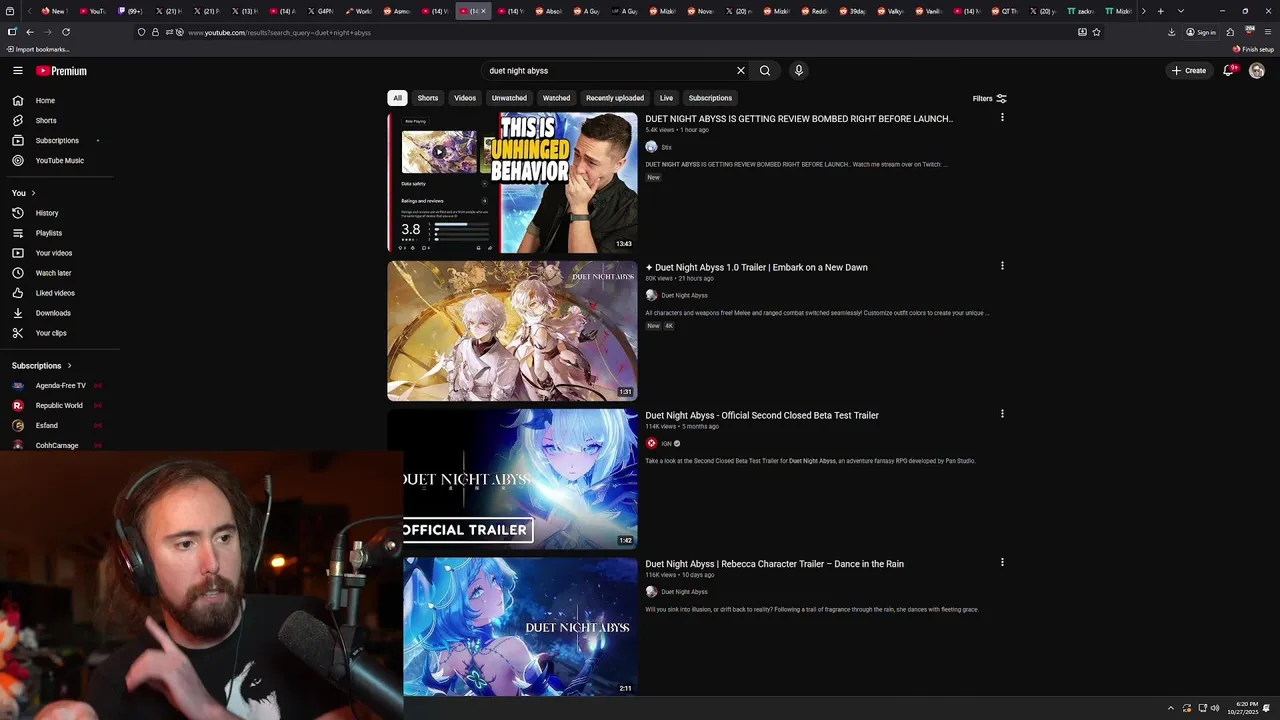
Task: Start voice search with the microphone icon
Action: tap(798, 71)
